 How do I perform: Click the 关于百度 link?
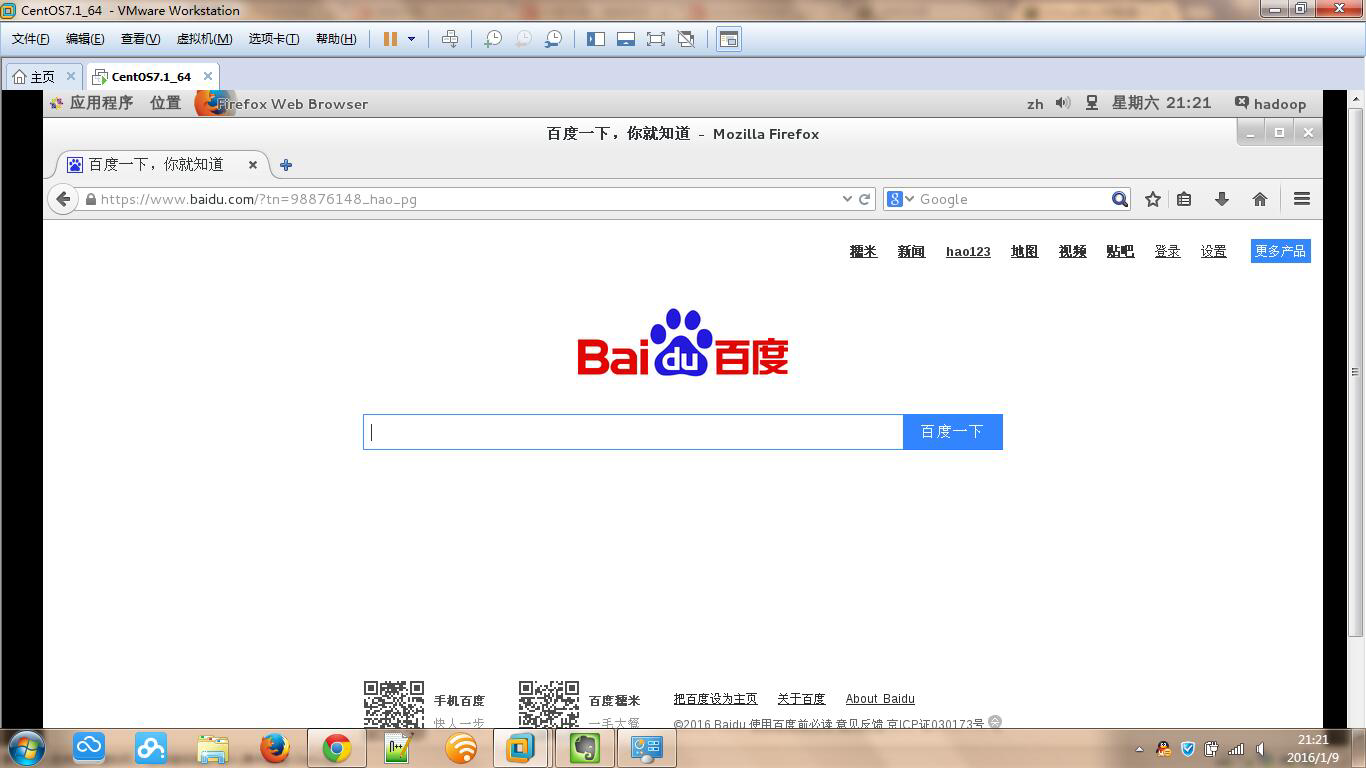(x=801, y=699)
